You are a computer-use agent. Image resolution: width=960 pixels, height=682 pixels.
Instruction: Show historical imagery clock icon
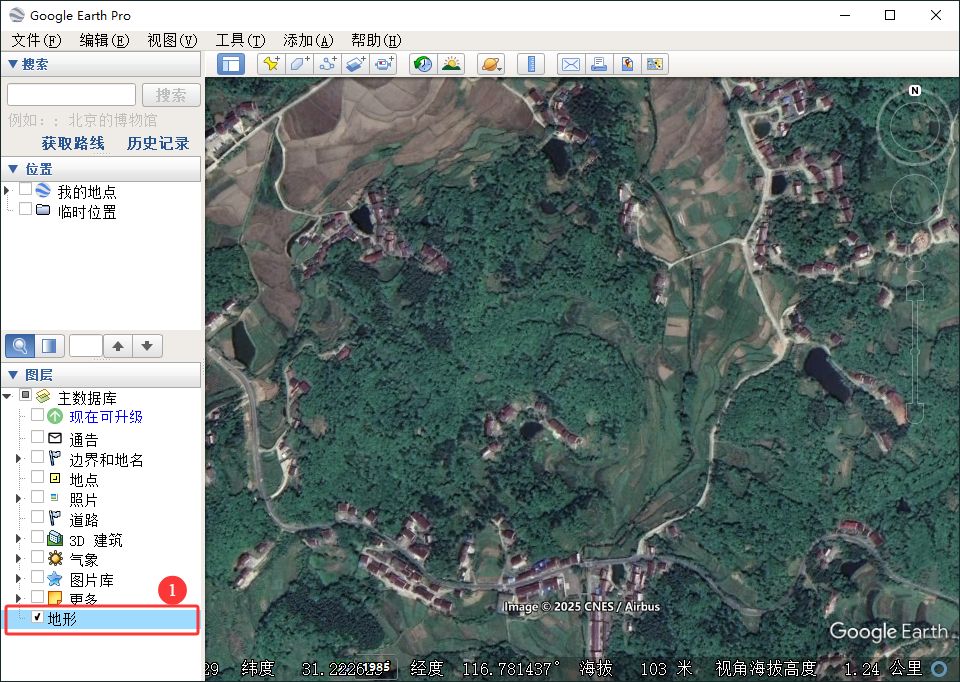[x=423, y=64]
